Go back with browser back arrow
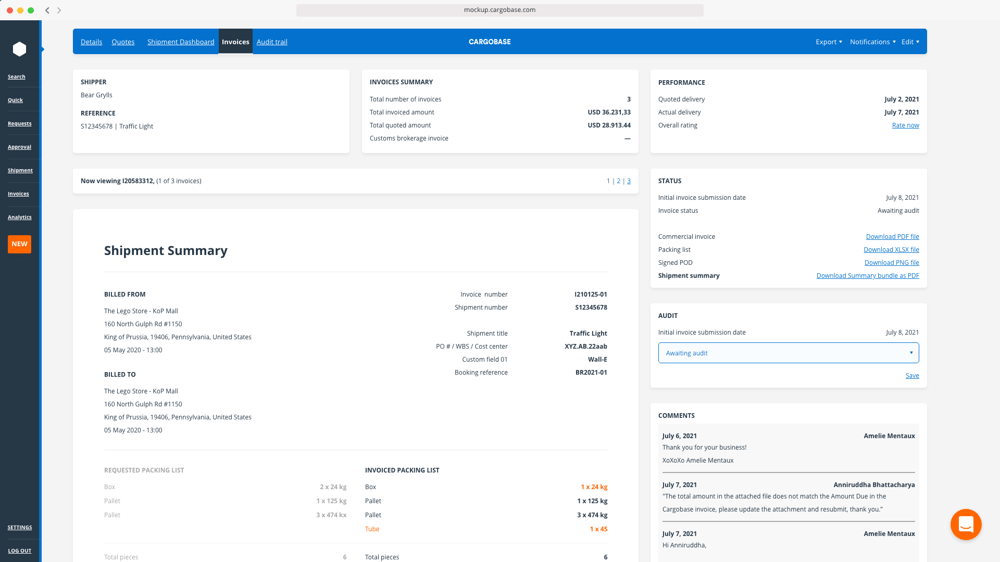Image resolution: width=1000 pixels, height=562 pixels. point(47,10)
